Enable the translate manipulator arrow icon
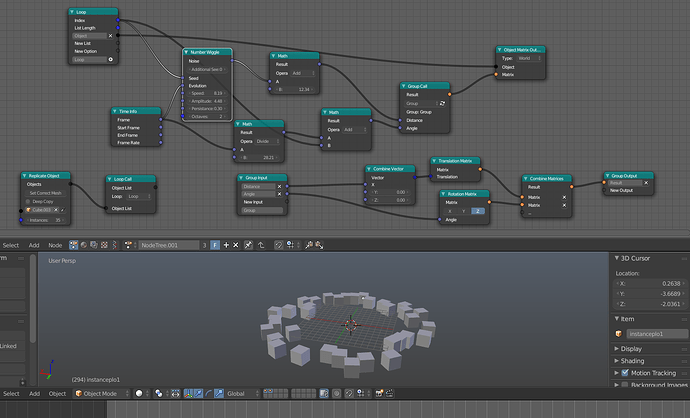 point(198,393)
